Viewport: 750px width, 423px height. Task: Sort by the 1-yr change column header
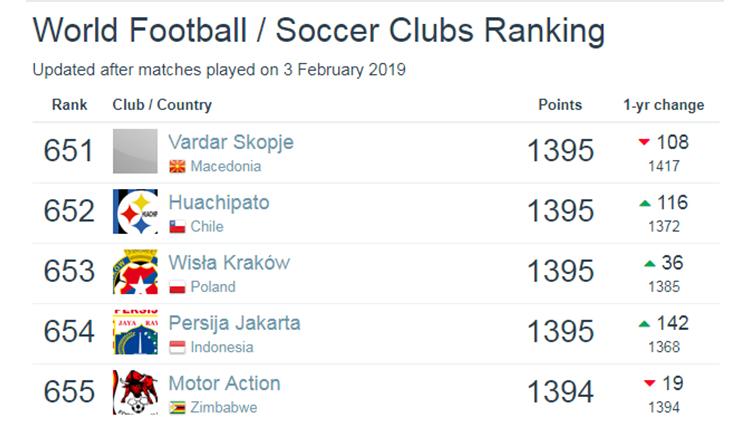[663, 105]
